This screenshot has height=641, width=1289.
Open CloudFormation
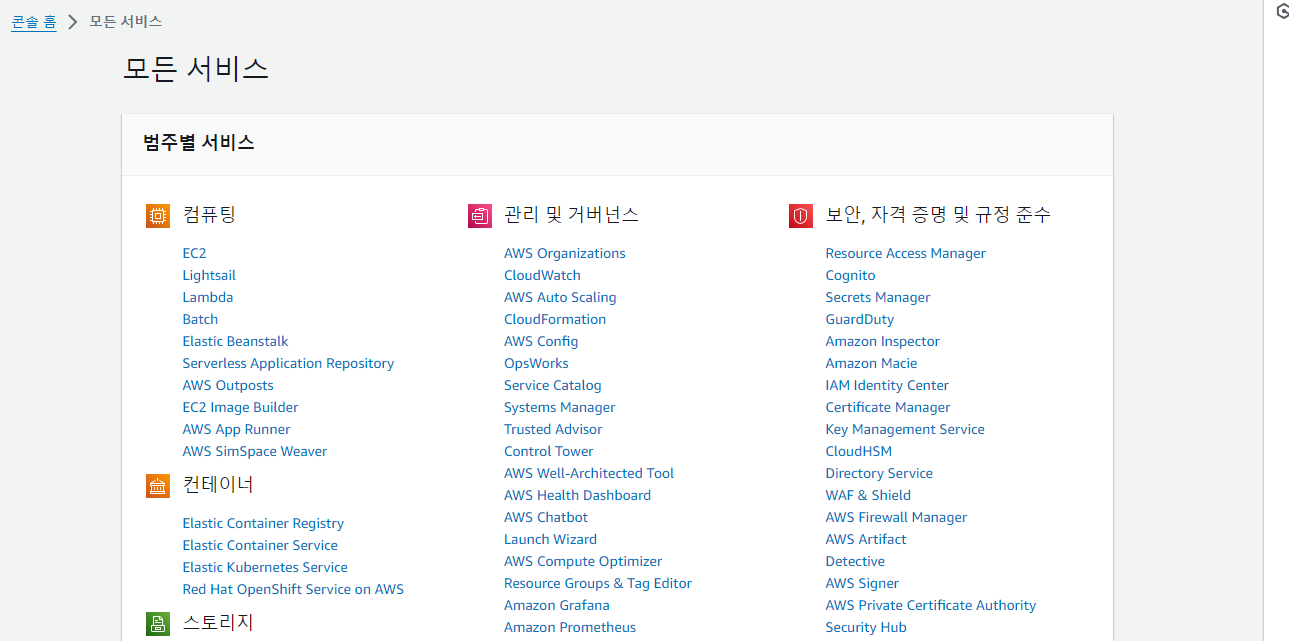point(555,319)
